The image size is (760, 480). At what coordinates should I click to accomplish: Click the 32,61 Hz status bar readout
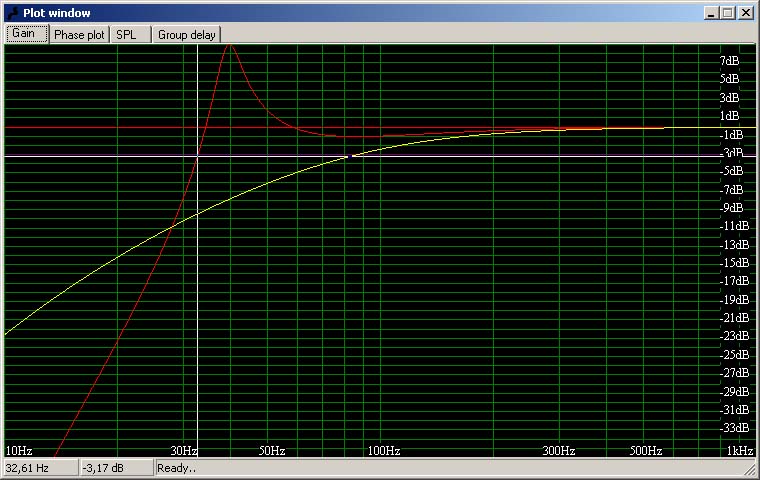[40, 468]
